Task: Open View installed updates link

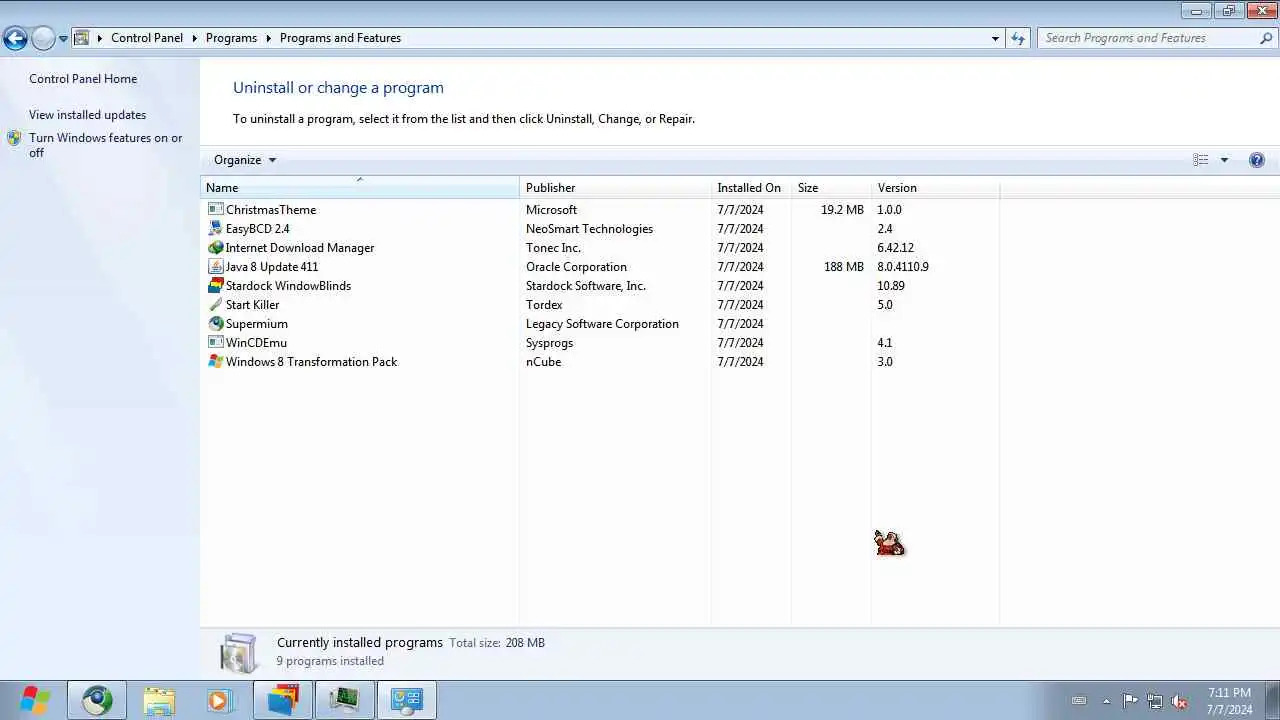Action: [x=87, y=115]
